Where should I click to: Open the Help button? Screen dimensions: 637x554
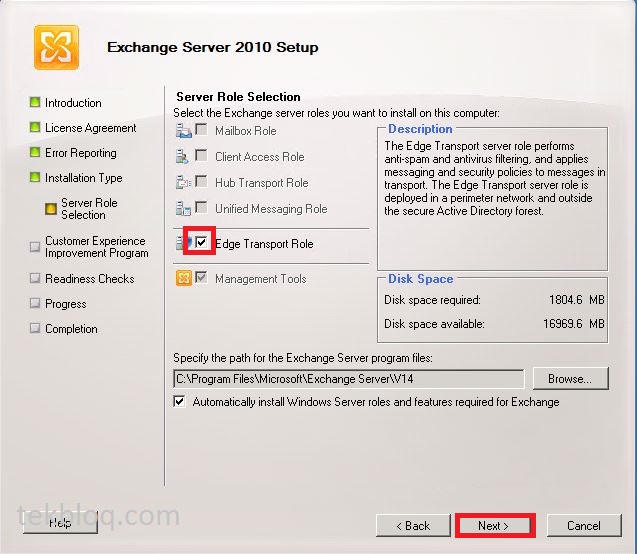pos(60,523)
